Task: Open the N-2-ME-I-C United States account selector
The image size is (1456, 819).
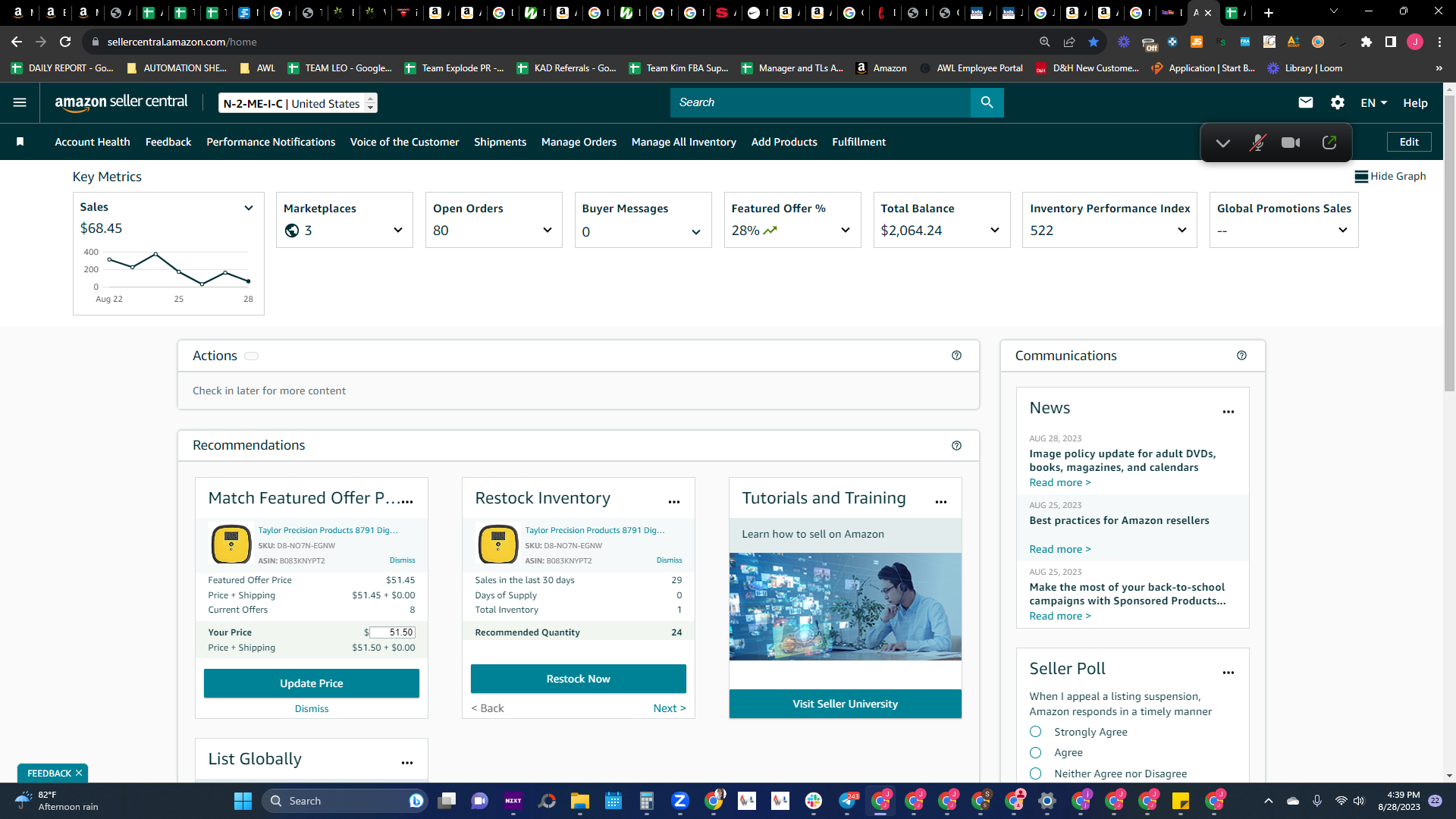Action: (x=297, y=103)
